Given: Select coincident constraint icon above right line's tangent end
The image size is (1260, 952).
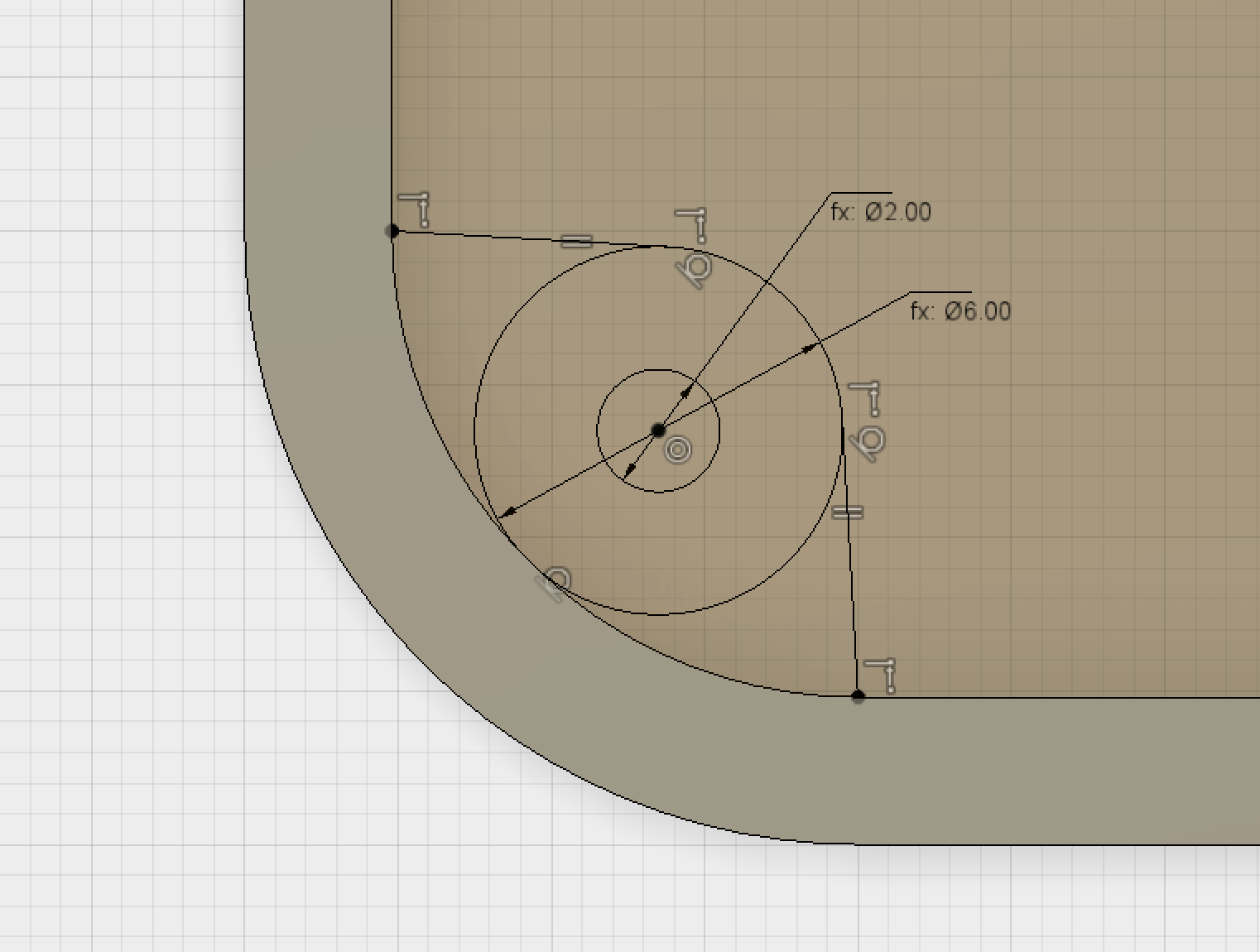Looking at the screenshot, I should 866,398.
